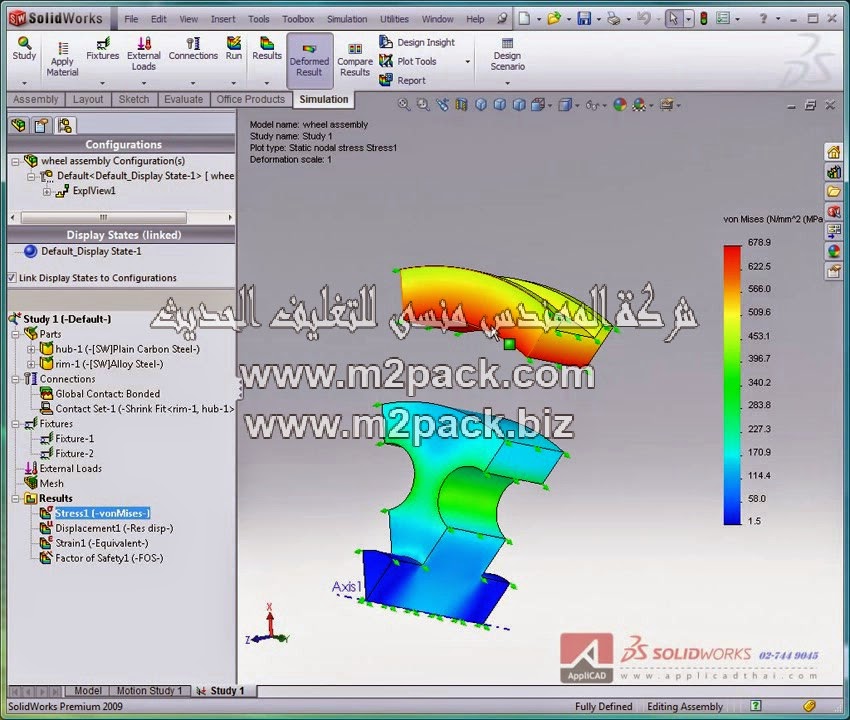Click the Edit Appearance icon in view toolbar
Screen dimensions: 850x720
tap(620, 104)
